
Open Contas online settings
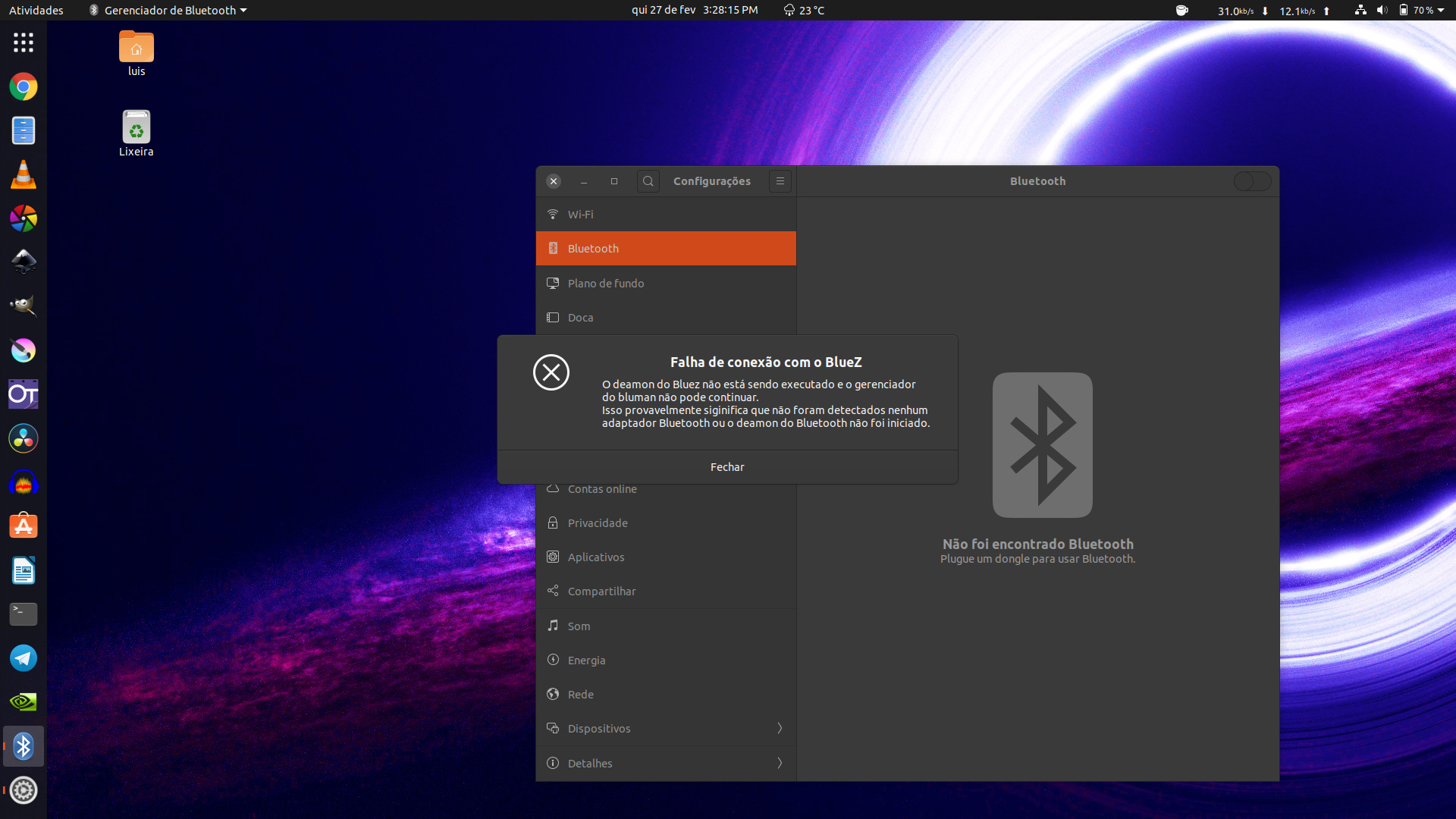666,490
